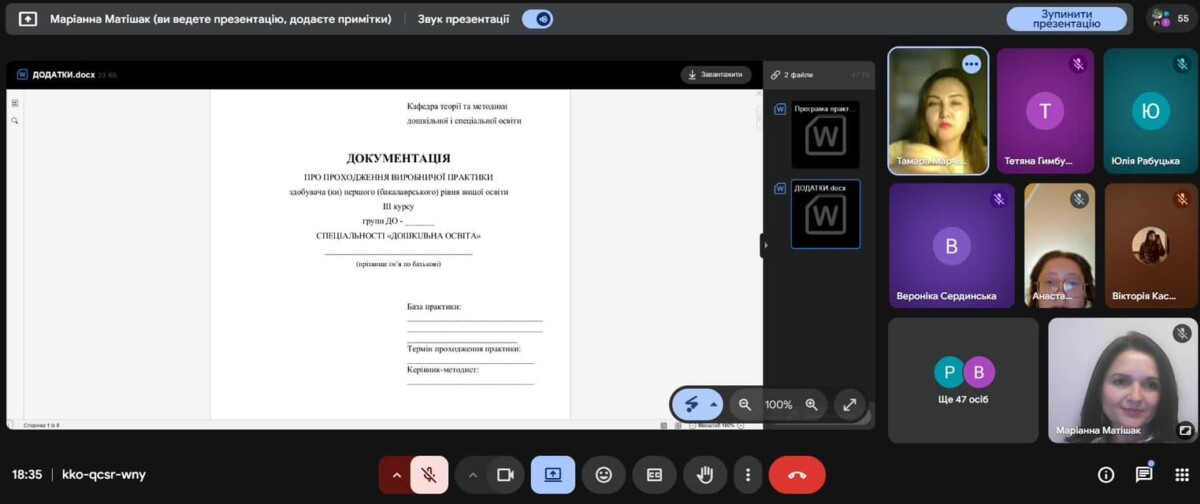This screenshot has width=1200, height=504.
Task: Open the annotation tool options arrow
Action: click(713, 404)
